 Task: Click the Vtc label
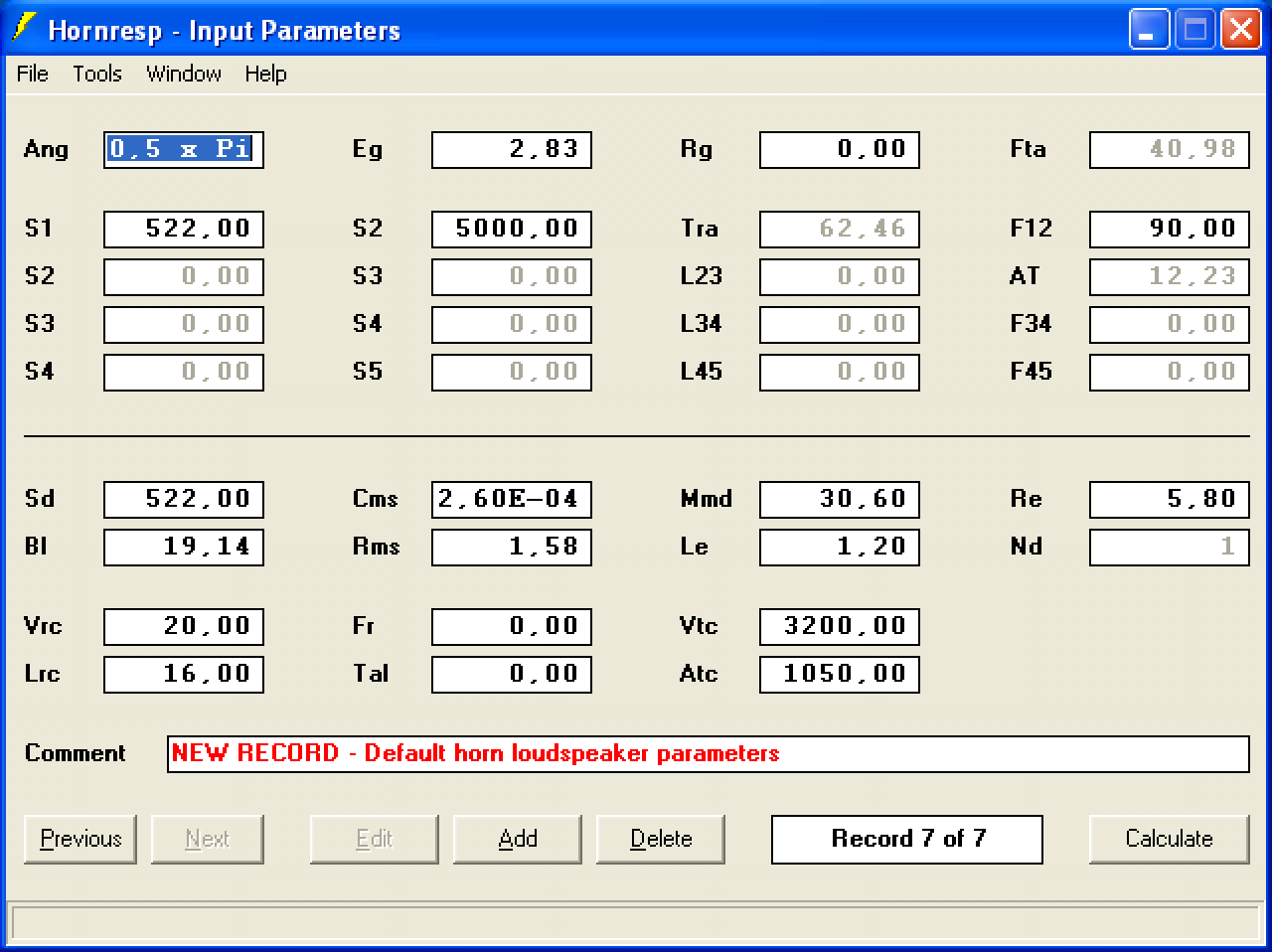(x=699, y=626)
